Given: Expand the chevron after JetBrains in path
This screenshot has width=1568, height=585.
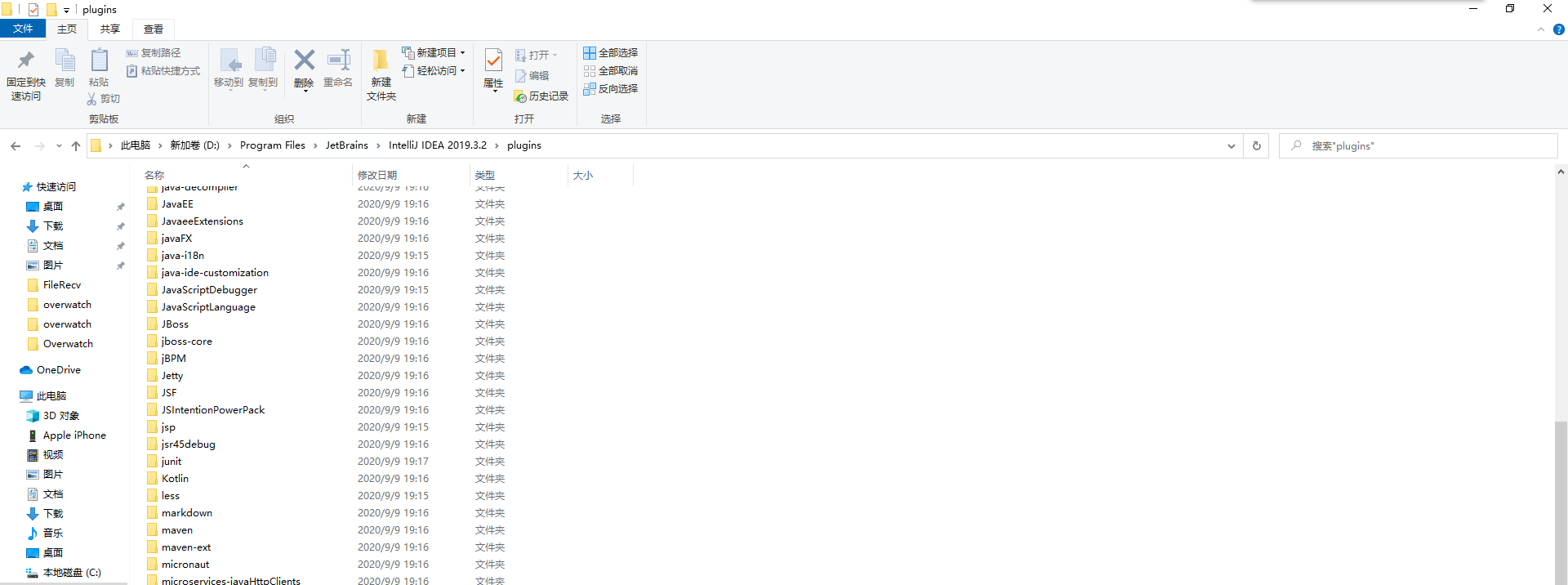Looking at the screenshot, I should click(378, 145).
